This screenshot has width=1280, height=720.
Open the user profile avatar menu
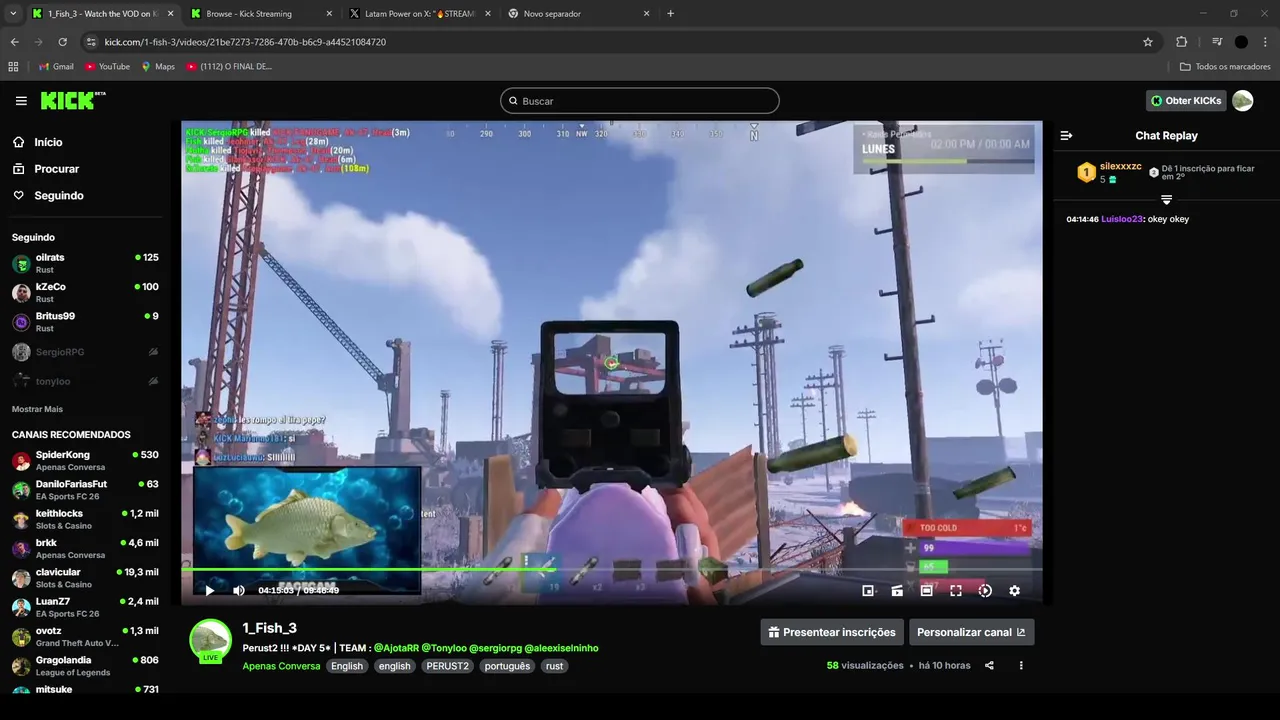[x=1243, y=101]
